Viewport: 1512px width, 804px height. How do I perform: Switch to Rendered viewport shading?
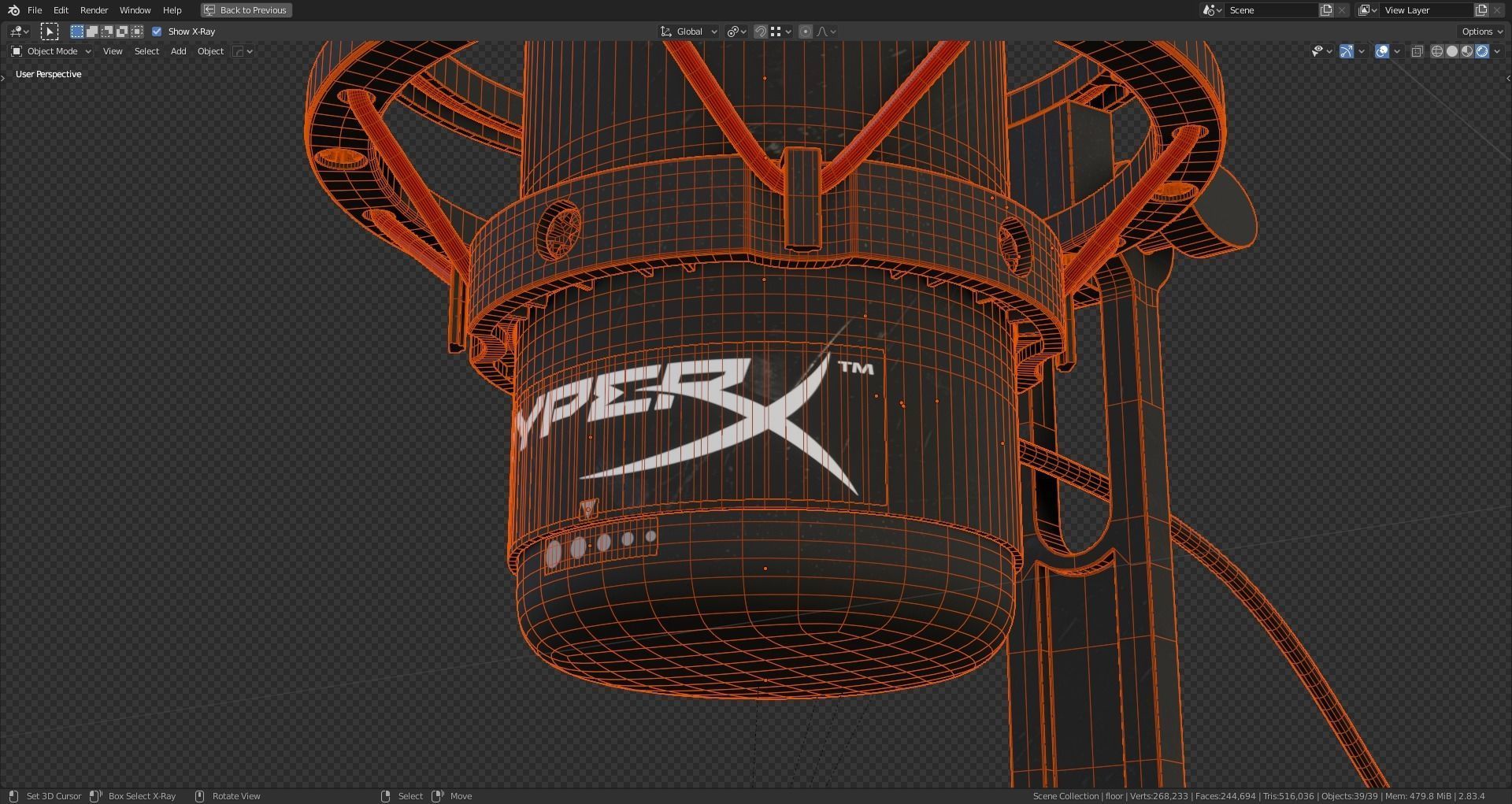coord(1482,51)
